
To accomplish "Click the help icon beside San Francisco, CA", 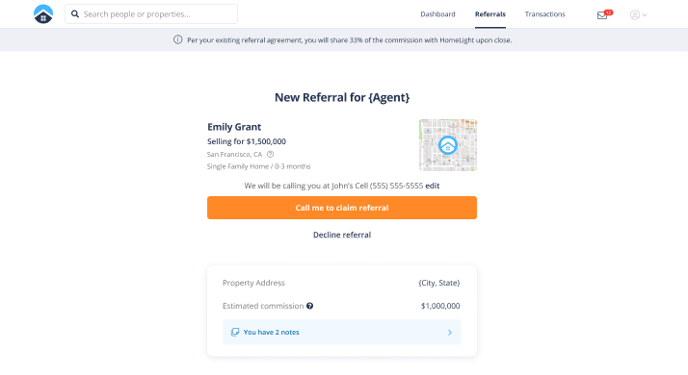I will (x=270, y=154).
